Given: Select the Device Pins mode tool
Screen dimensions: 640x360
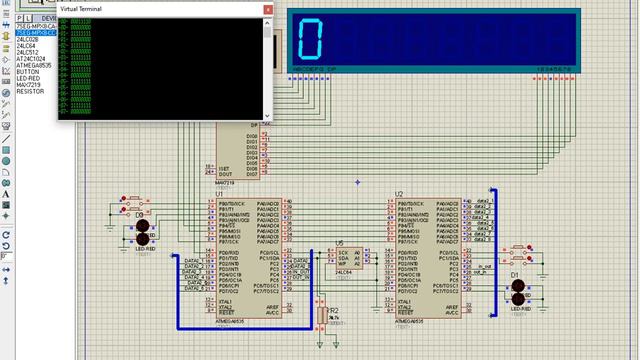Looking at the screenshot, I should tap(6, 60).
